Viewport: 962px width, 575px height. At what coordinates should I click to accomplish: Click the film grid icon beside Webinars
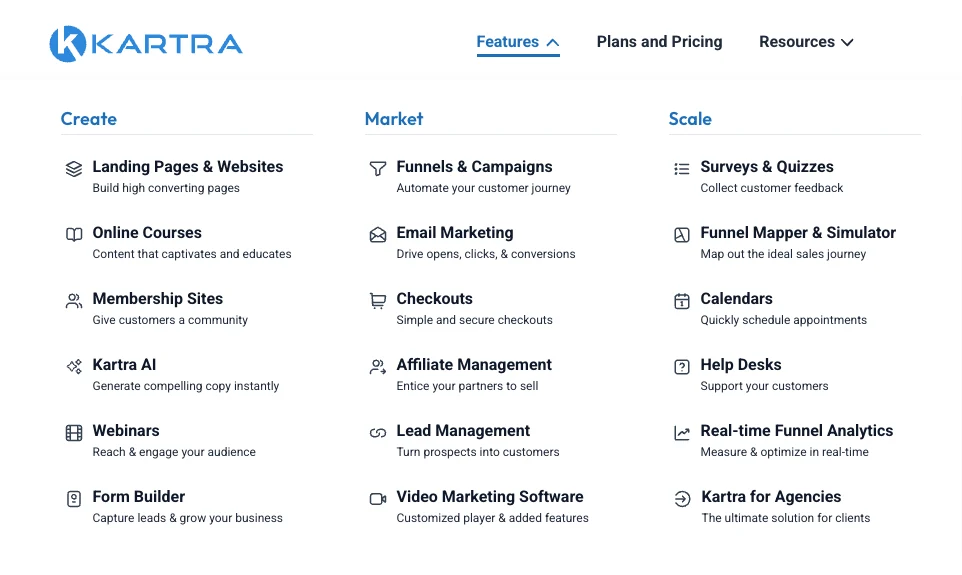tap(74, 433)
